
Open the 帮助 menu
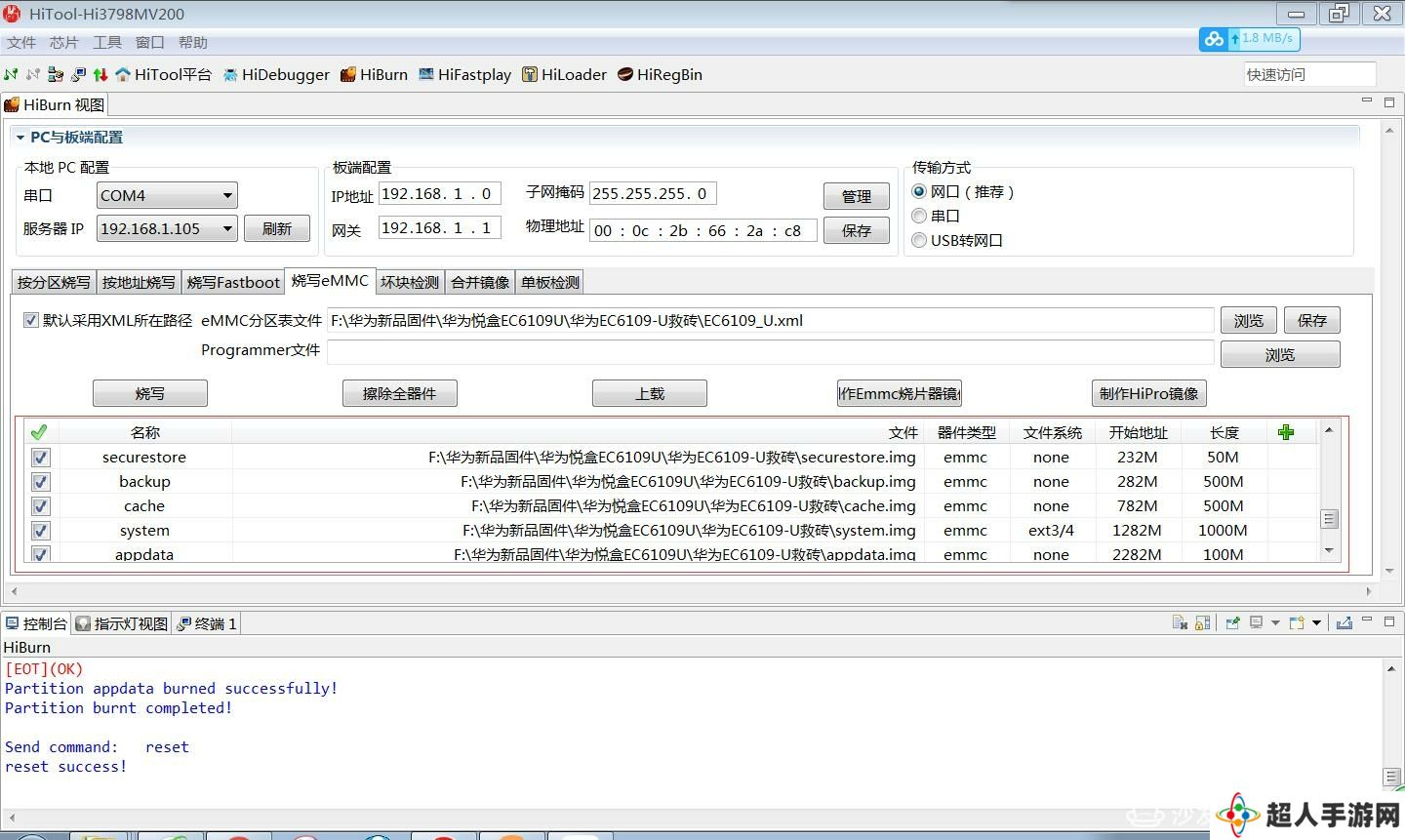[x=193, y=43]
